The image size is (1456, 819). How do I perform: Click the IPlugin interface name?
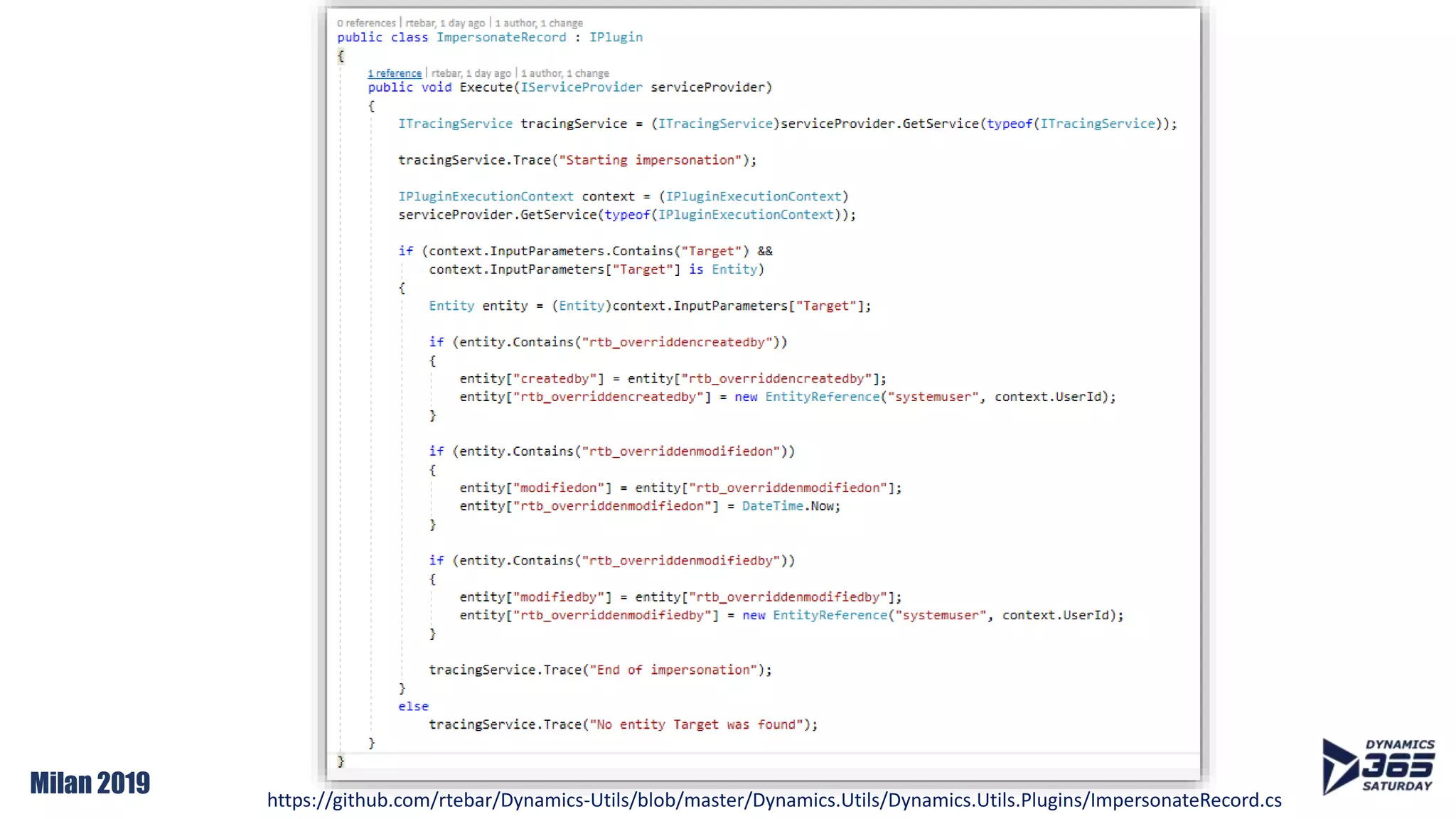tap(616, 38)
